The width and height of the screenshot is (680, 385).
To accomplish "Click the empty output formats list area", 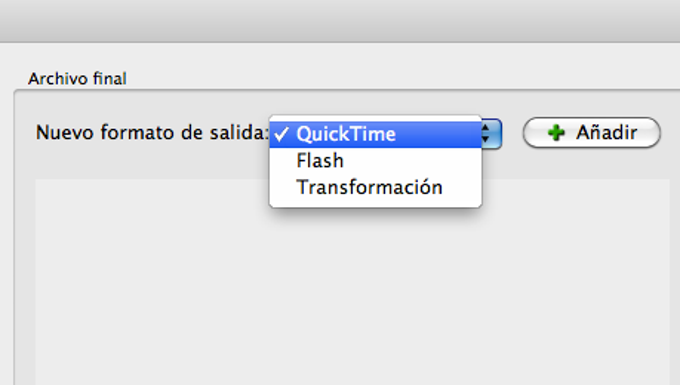I will point(352,282).
